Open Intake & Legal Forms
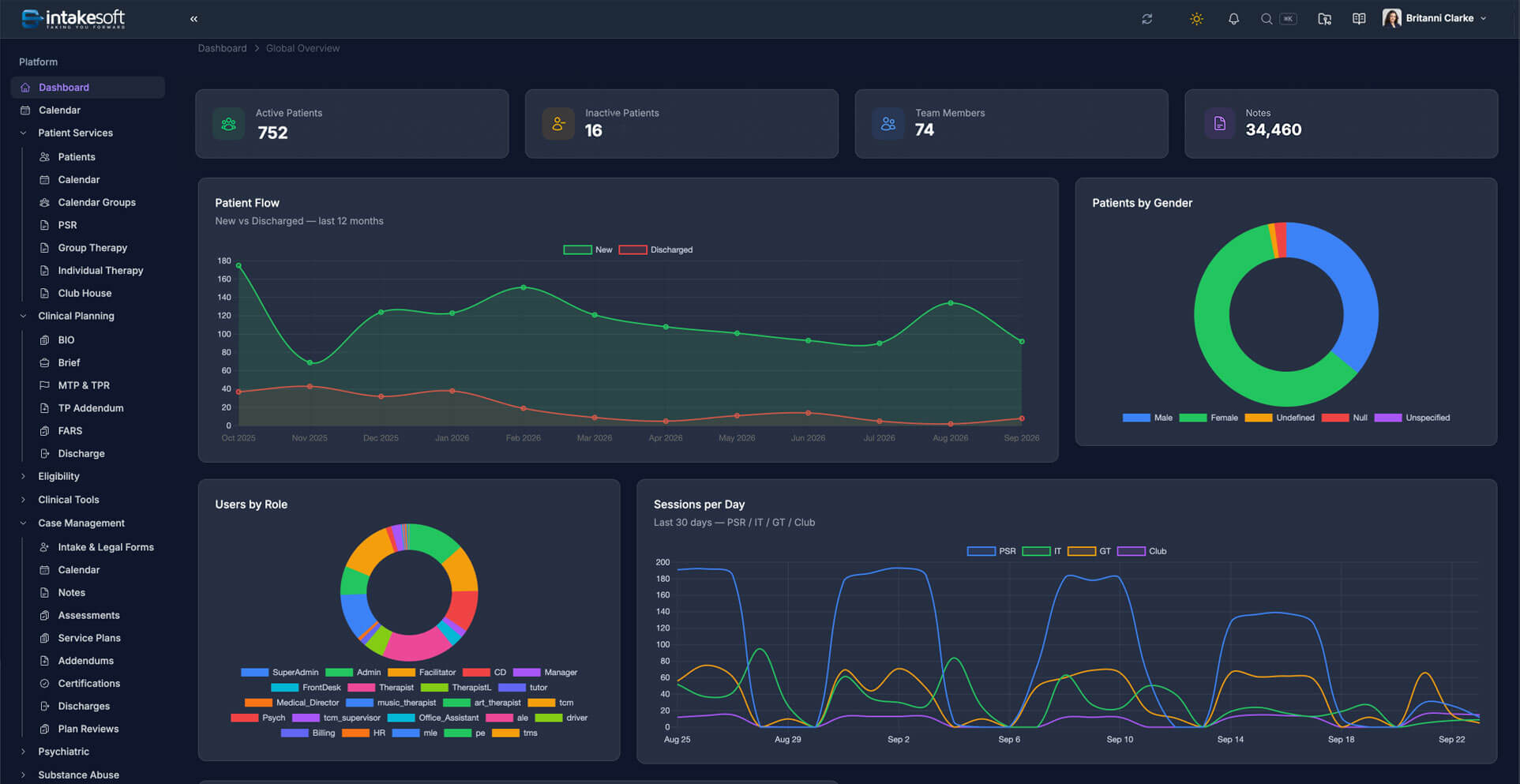1520x784 pixels. pyautogui.click(x=106, y=547)
